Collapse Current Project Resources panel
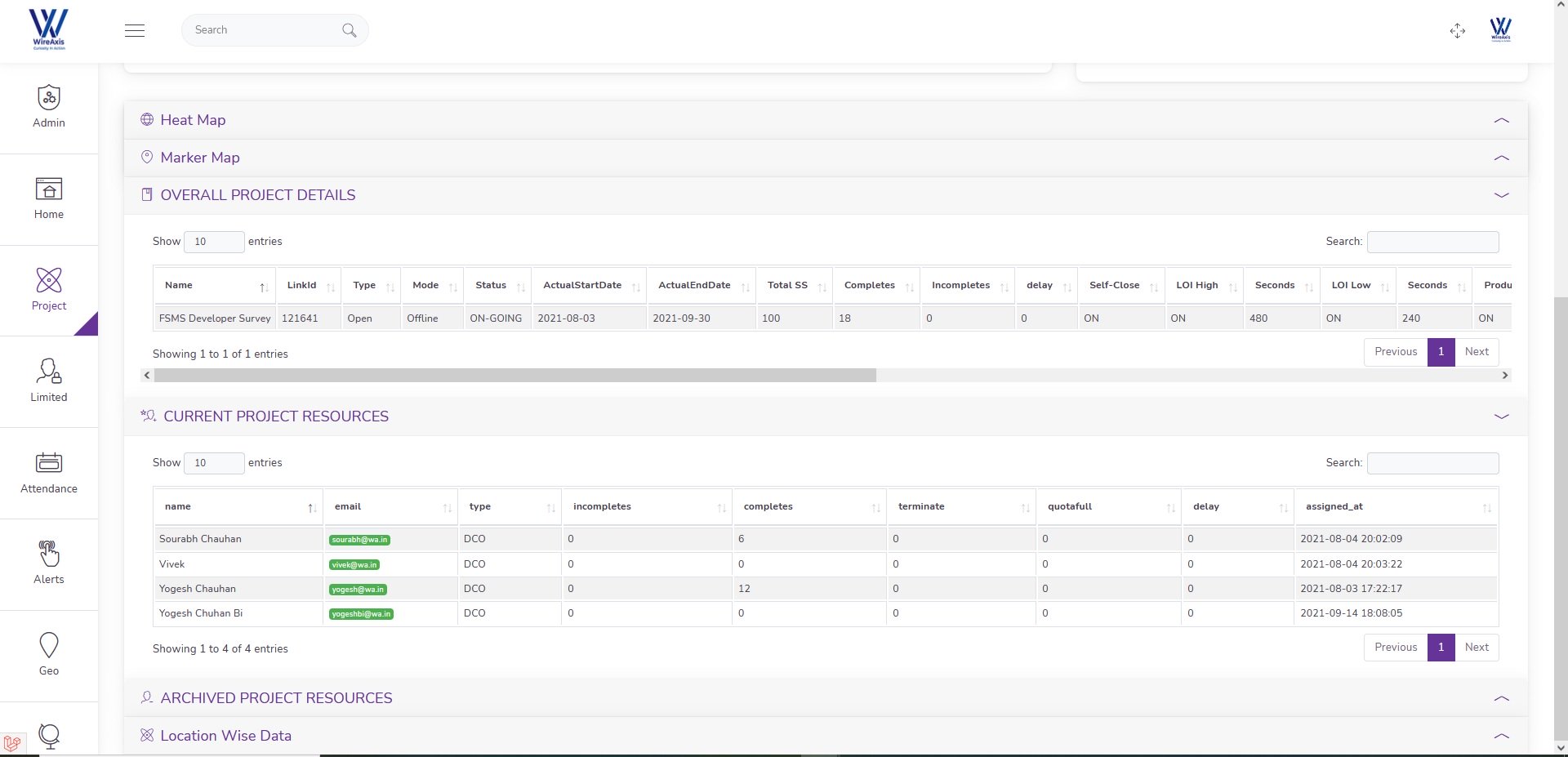1568x757 pixels. [x=1501, y=416]
